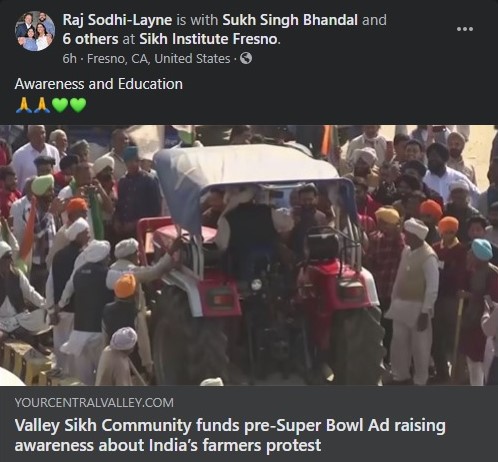Show the 6 others tagged list

90,39
